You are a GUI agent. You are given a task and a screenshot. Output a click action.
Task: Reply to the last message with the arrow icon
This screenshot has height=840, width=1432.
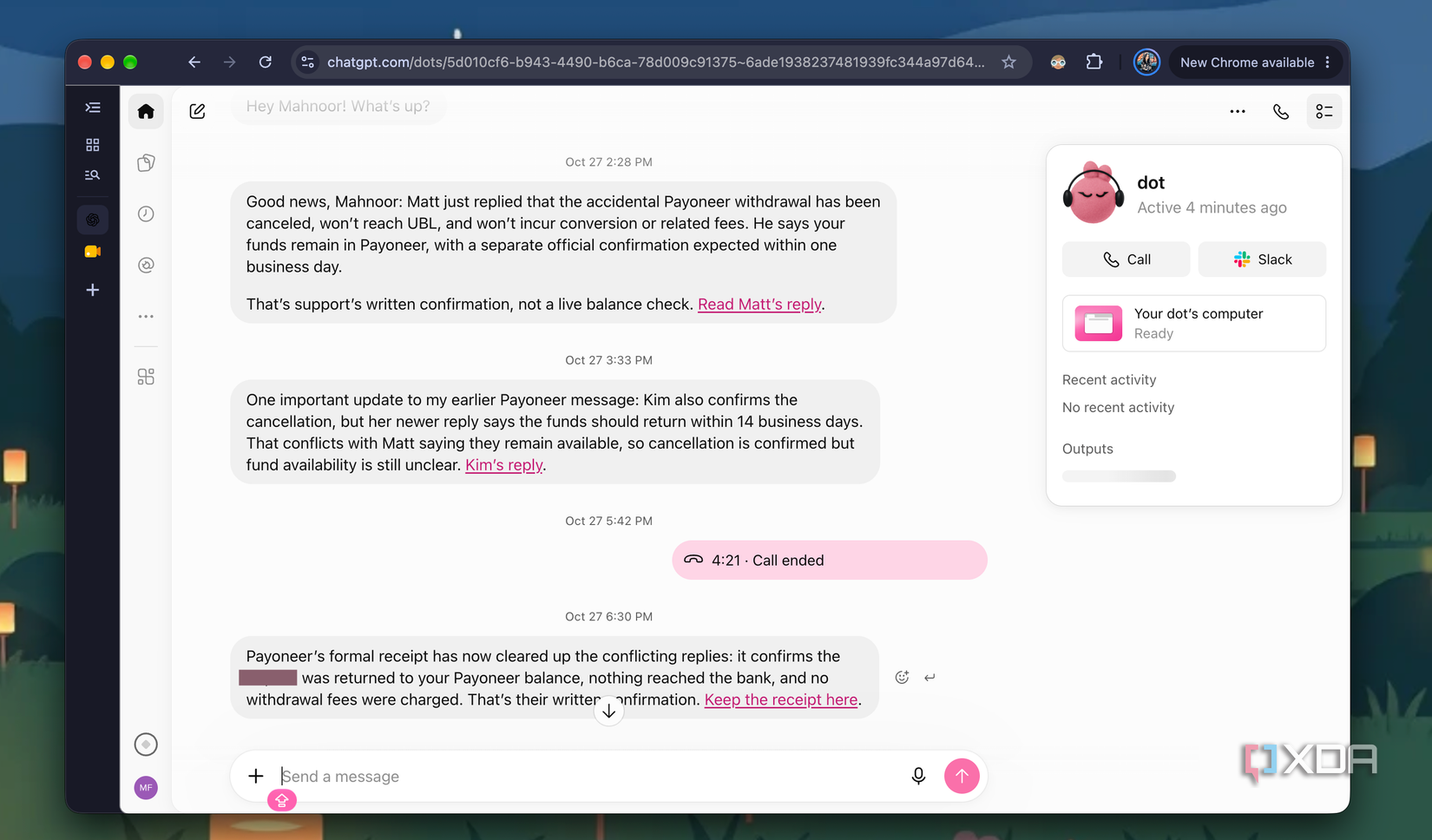click(x=929, y=678)
